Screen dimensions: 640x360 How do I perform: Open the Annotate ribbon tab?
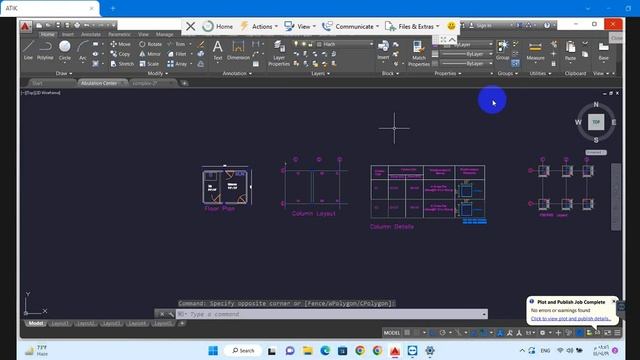pyautogui.click(x=91, y=35)
